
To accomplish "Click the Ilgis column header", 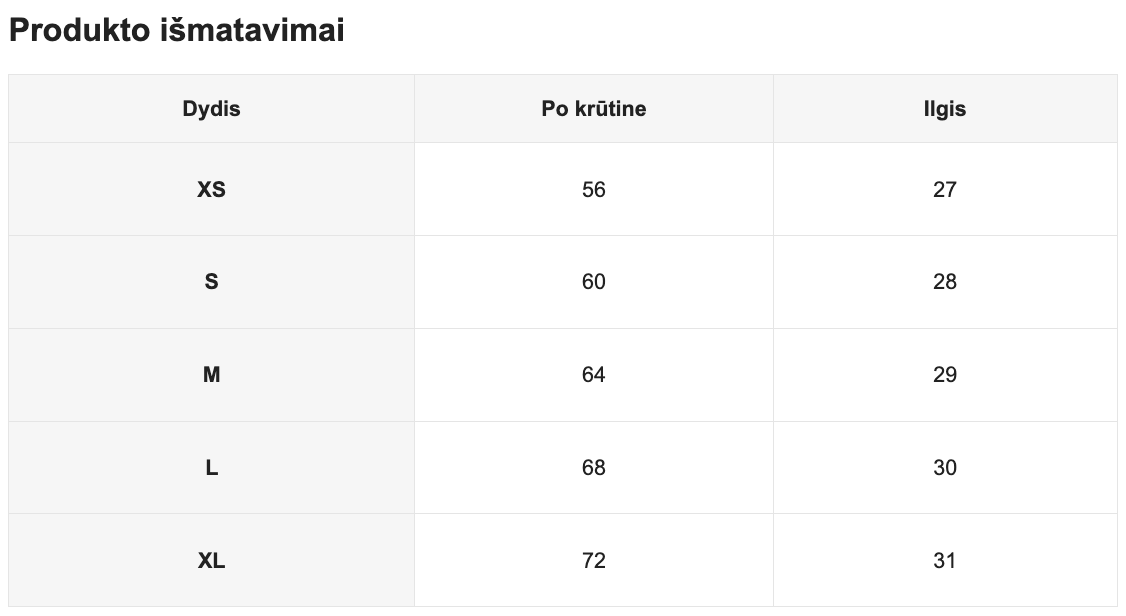I will [944, 109].
